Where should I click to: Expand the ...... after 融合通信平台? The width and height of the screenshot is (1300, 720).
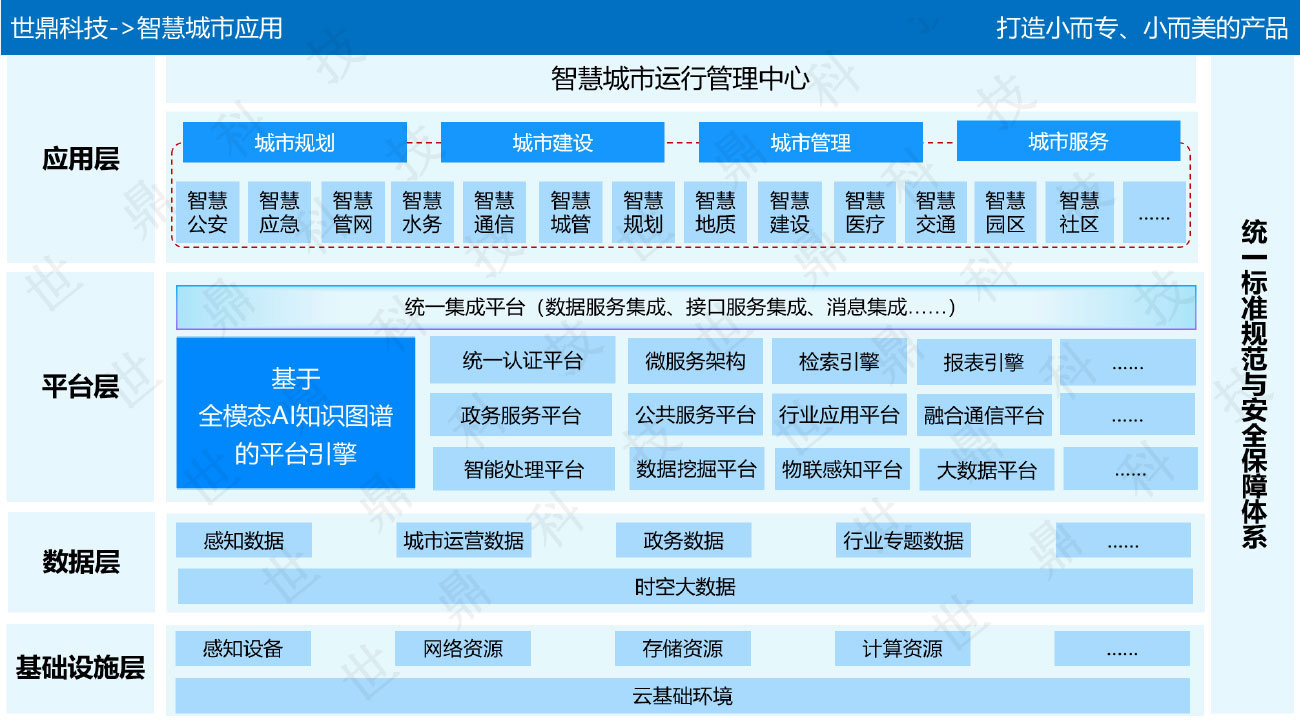[1130, 414]
